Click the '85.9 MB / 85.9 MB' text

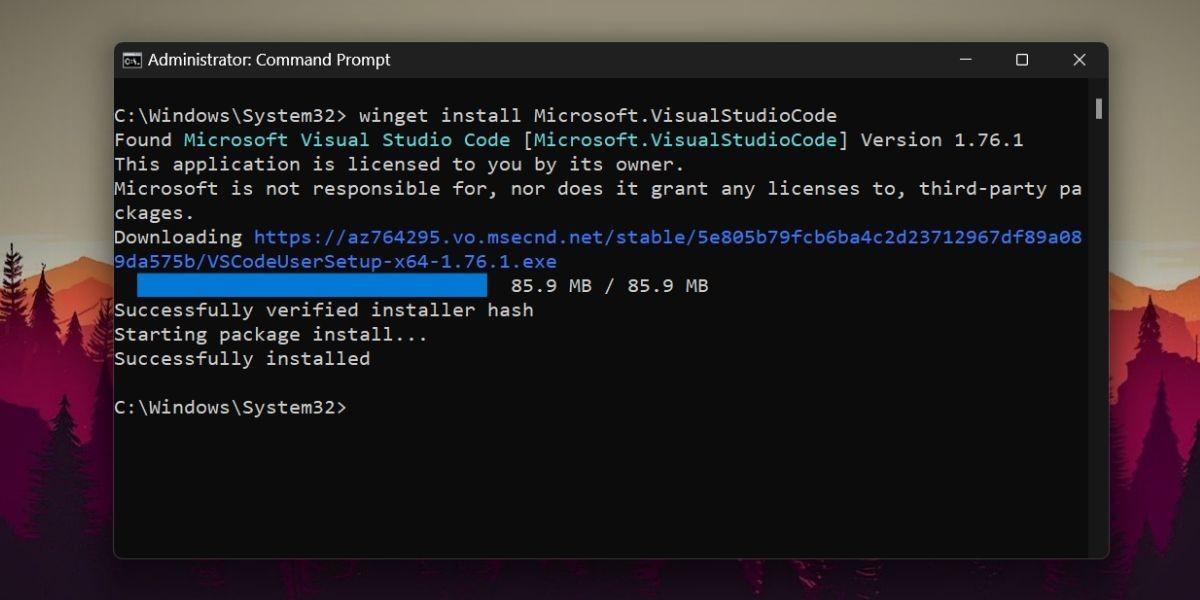tap(609, 286)
